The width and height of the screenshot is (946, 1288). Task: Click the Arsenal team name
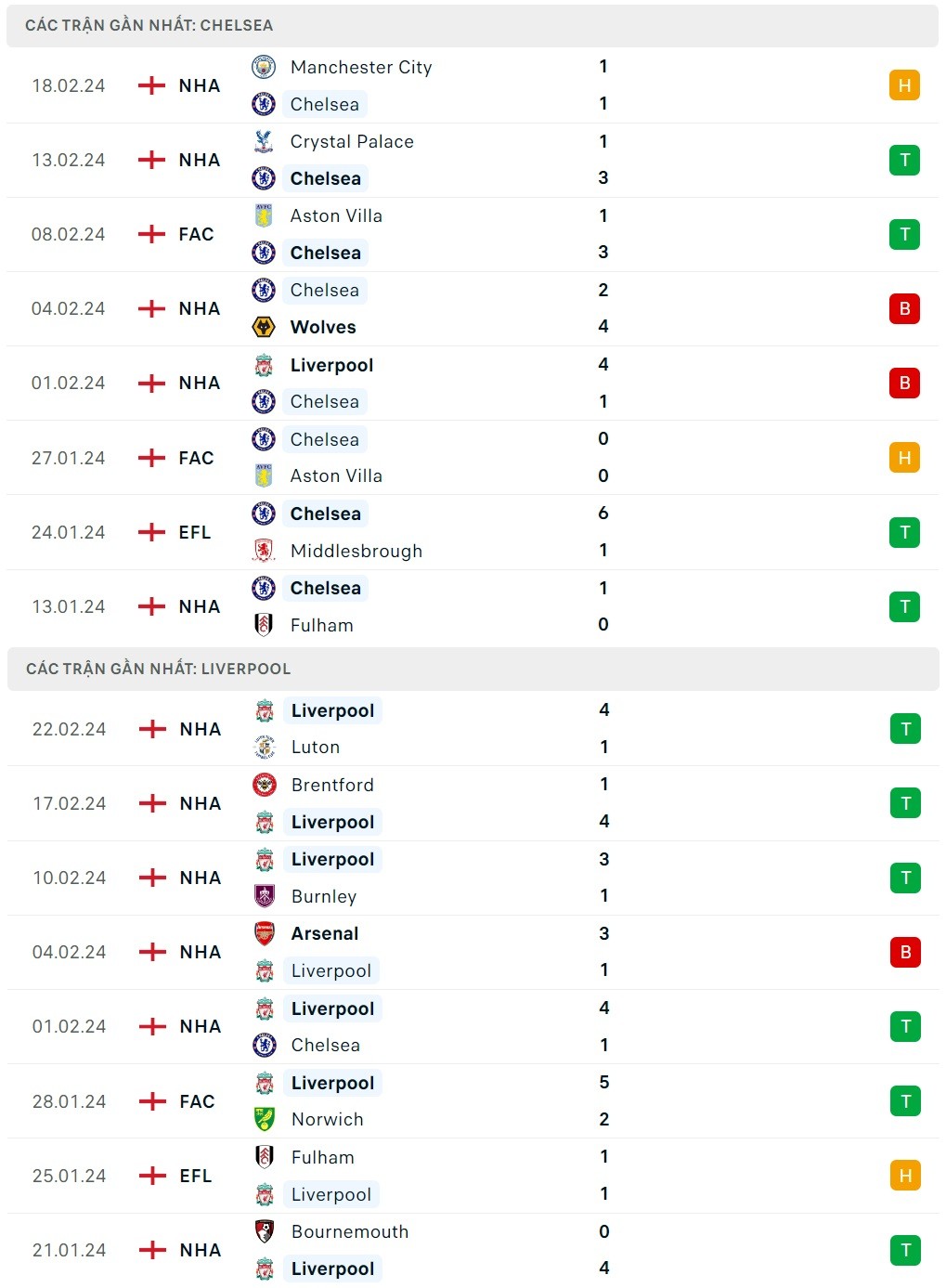coord(325,933)
